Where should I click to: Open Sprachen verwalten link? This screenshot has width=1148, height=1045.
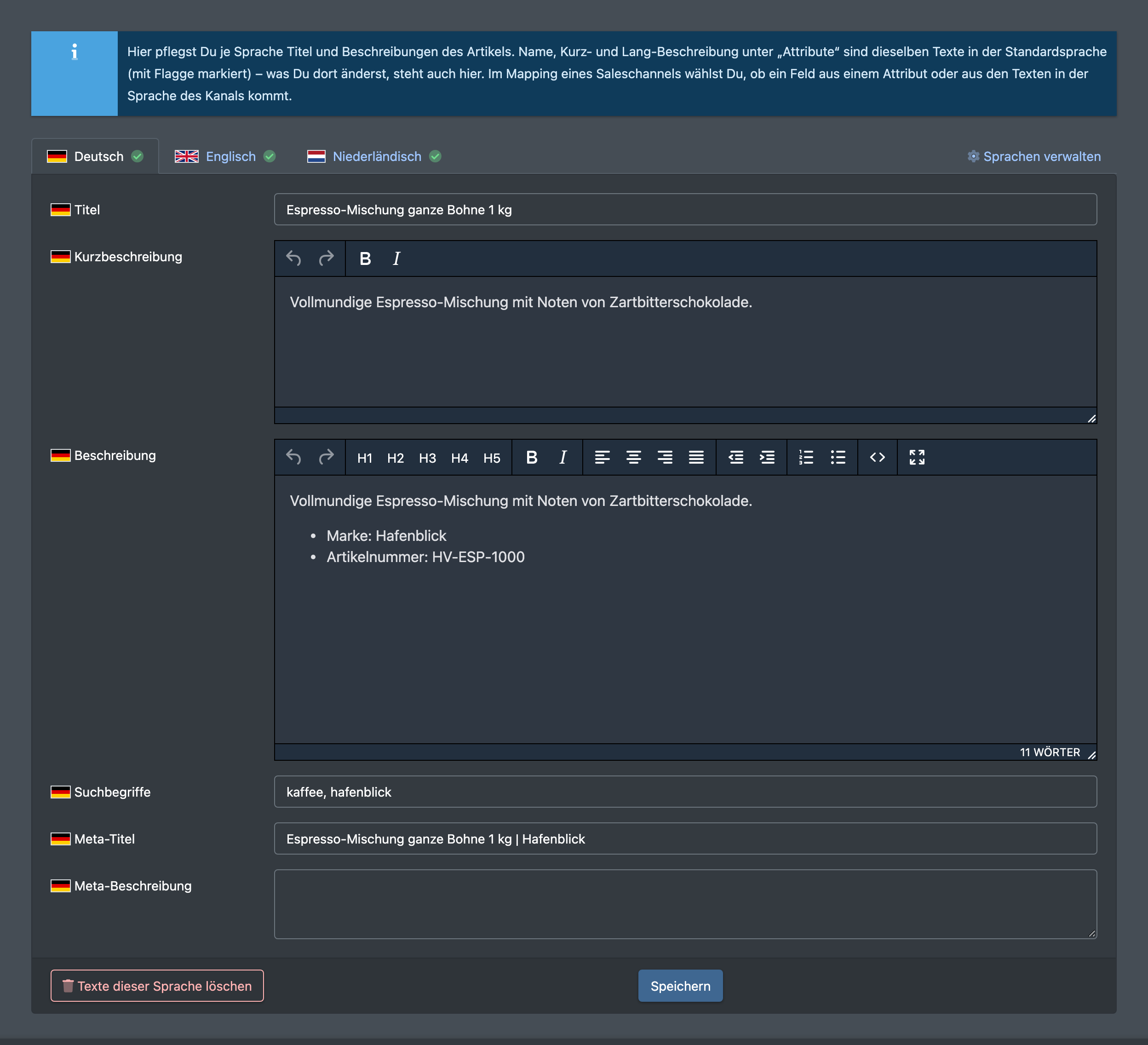(1034, 156)
